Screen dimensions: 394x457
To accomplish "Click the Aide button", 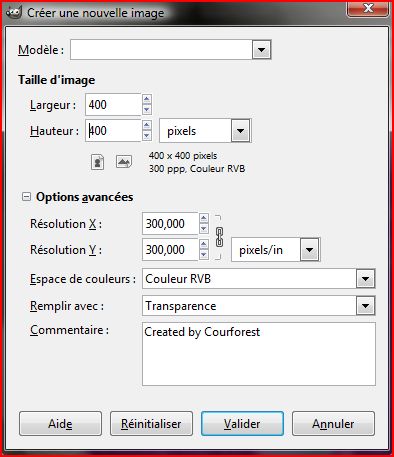I will click(x=60, y=424).
